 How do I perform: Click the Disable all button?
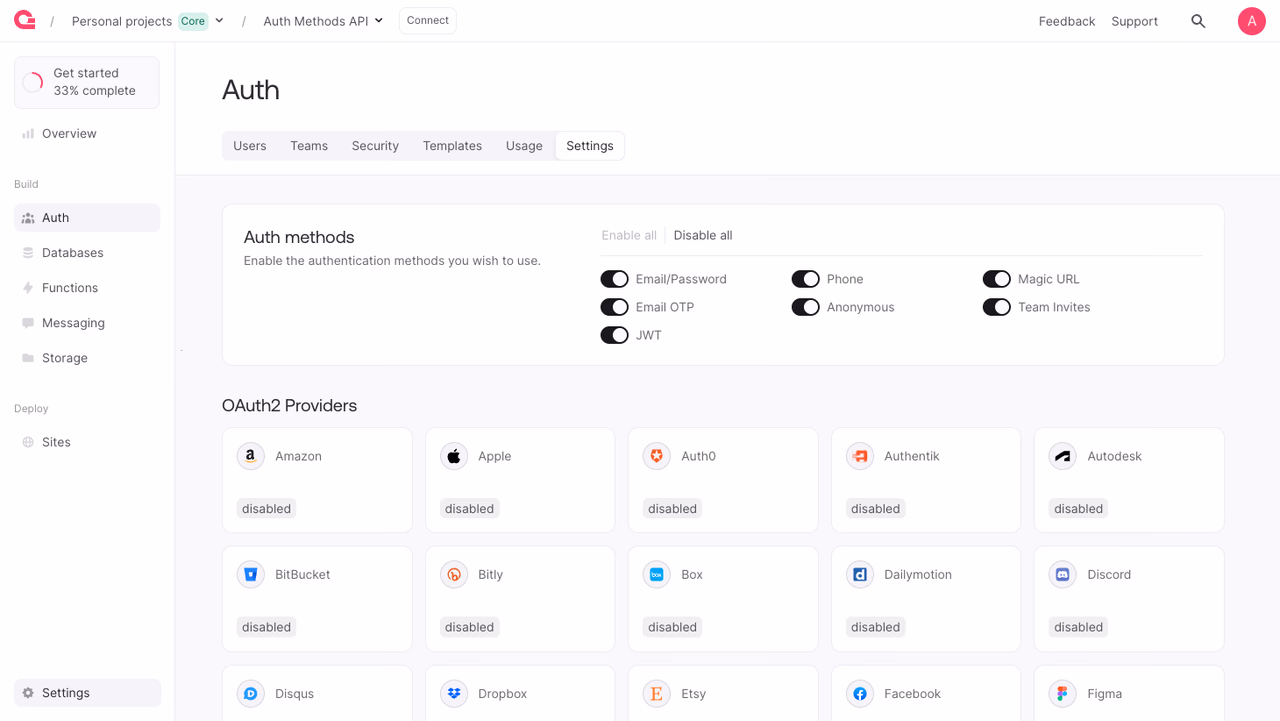[x=703, y=236]
